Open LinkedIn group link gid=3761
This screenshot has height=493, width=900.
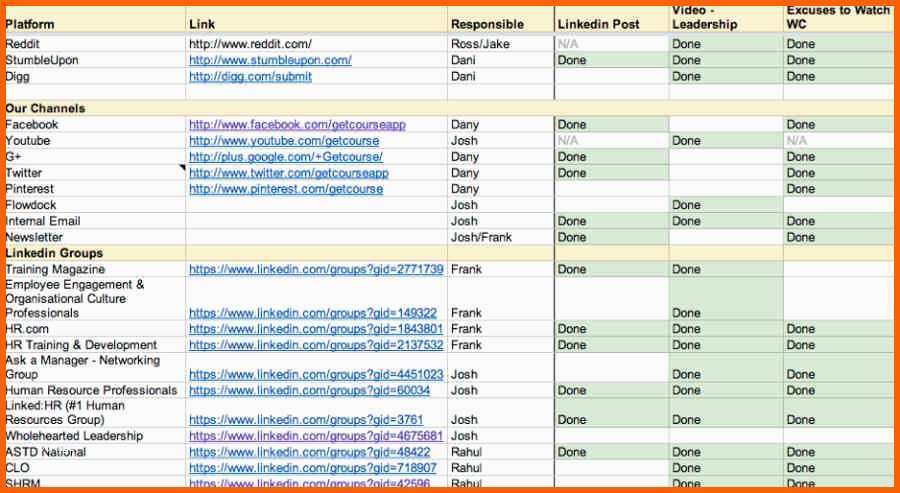tap(306, 420)
